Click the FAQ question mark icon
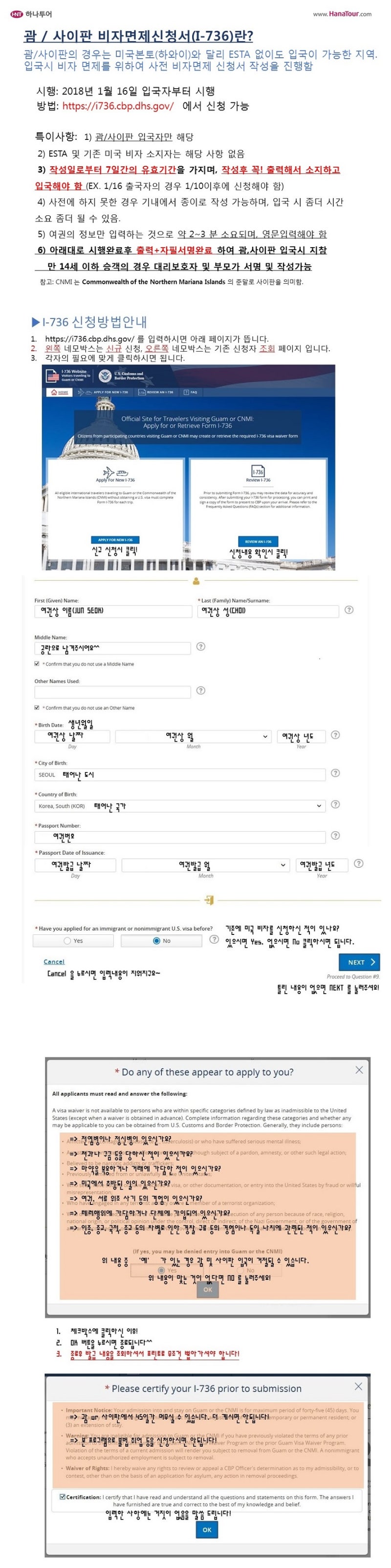Image resolution: width=391 pixels, height=1568 pixels. pyautogui.click(x=187, y=392)
